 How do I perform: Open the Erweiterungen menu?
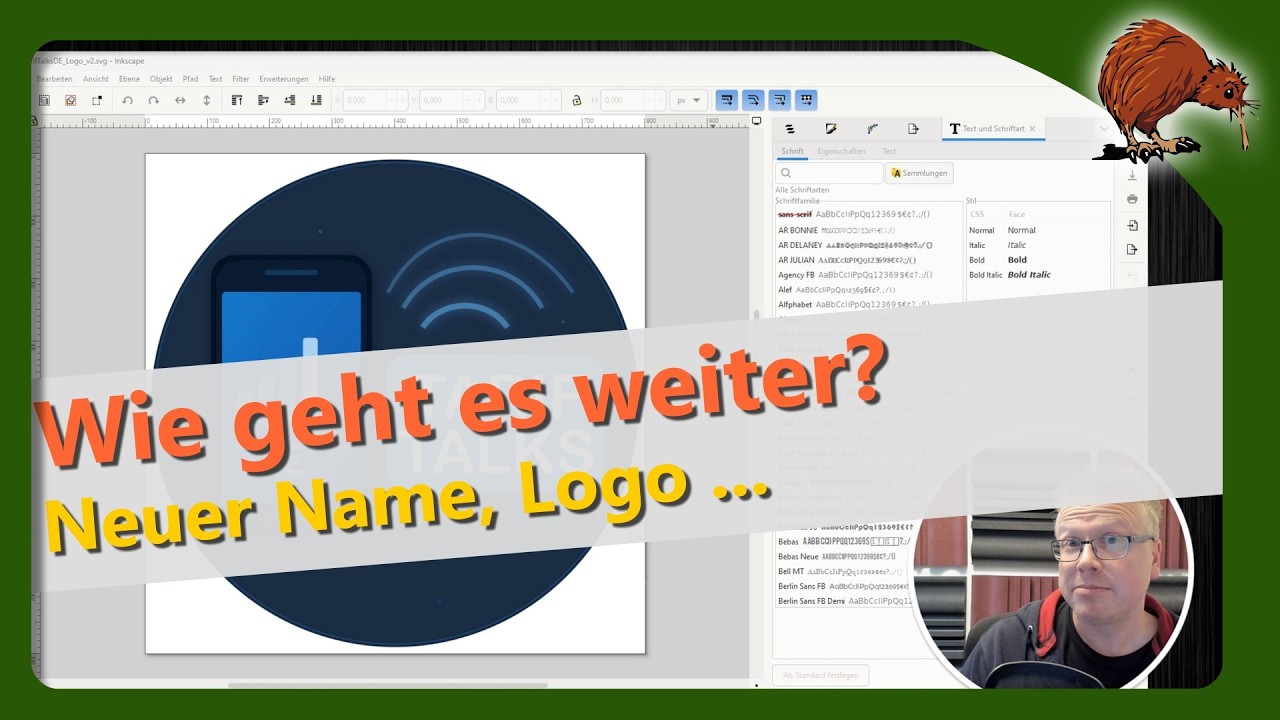(284, 79)
